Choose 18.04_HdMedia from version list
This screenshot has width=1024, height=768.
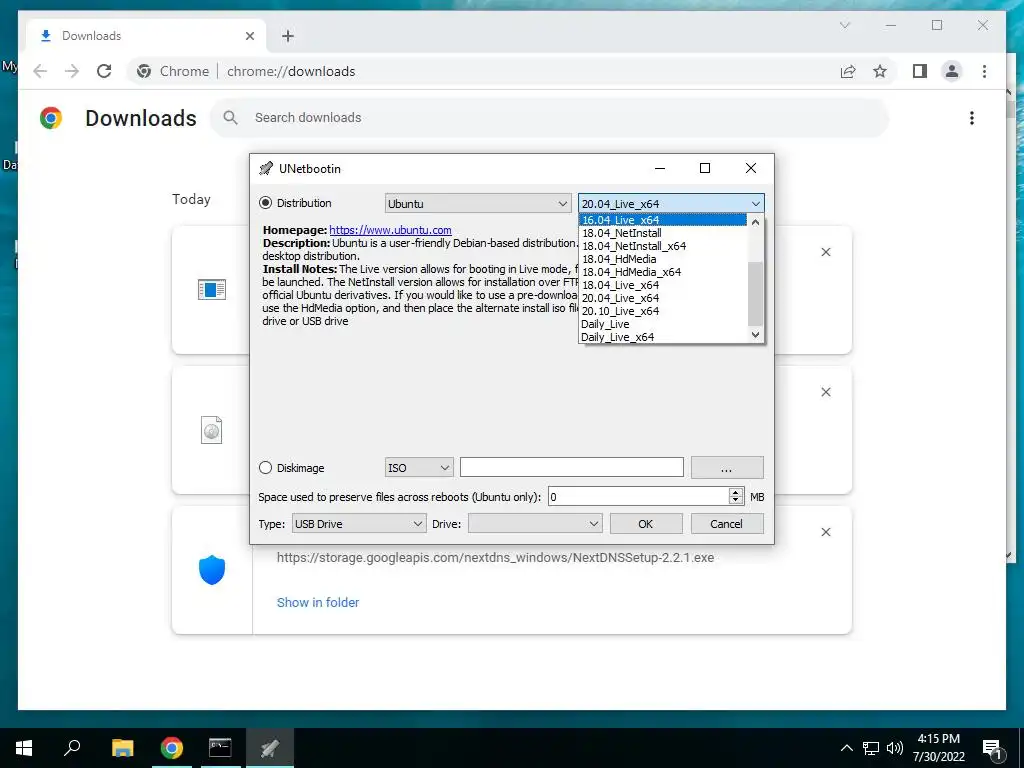[663, 259]
